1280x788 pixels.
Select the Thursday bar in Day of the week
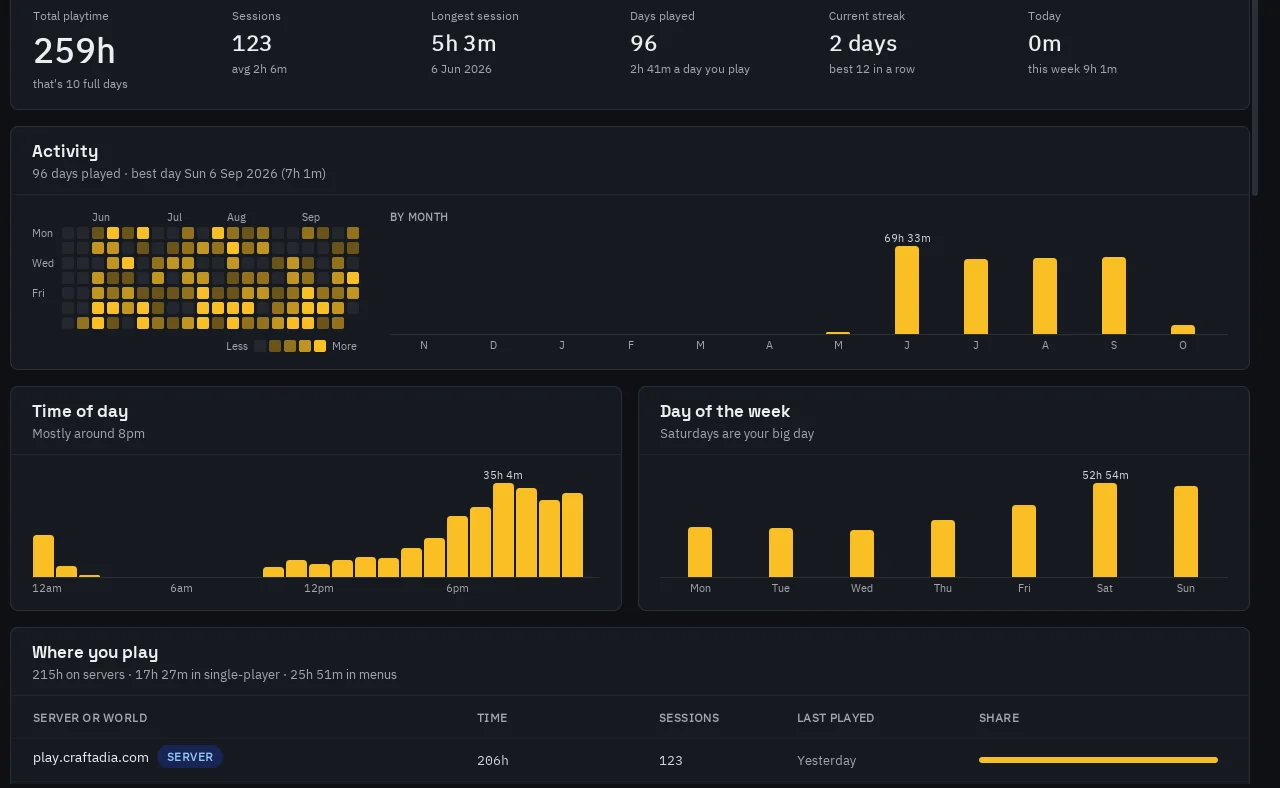[943, 549]
